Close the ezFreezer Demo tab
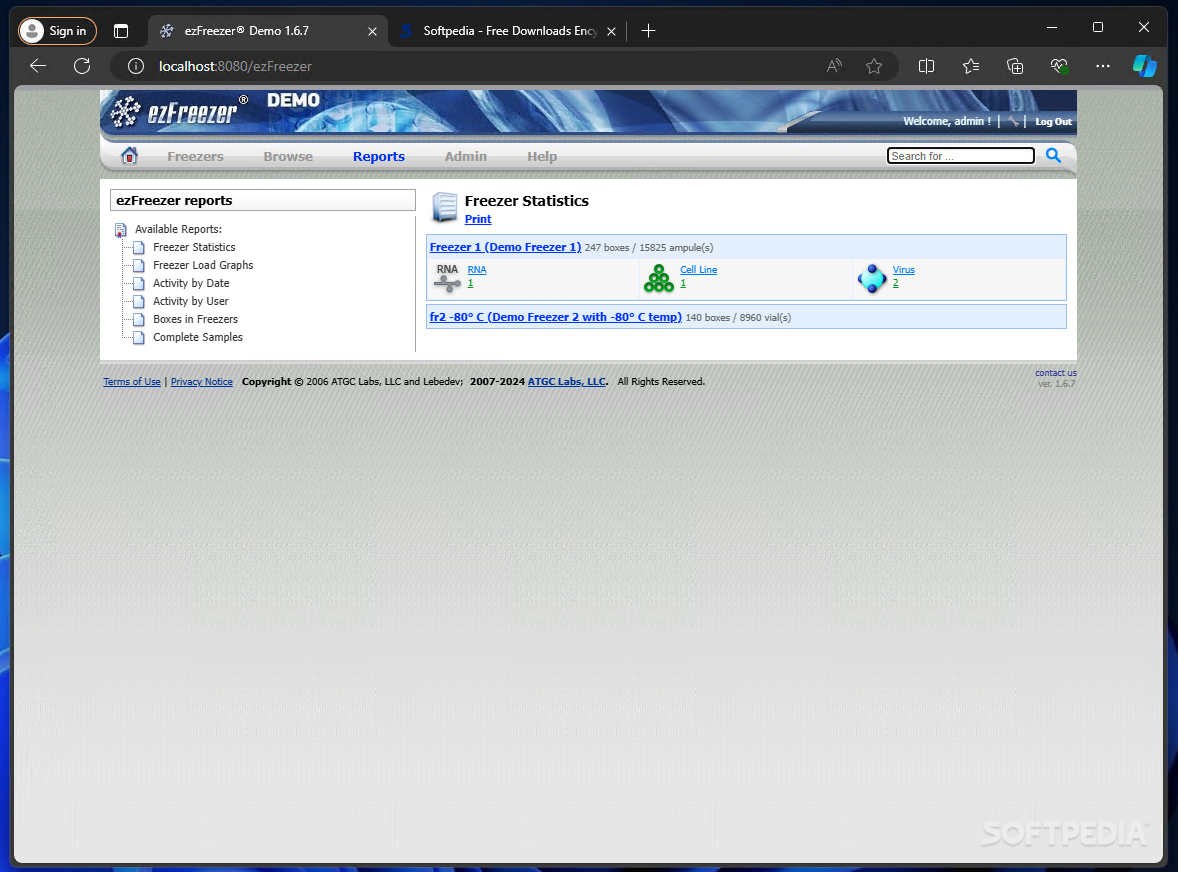 372,31
